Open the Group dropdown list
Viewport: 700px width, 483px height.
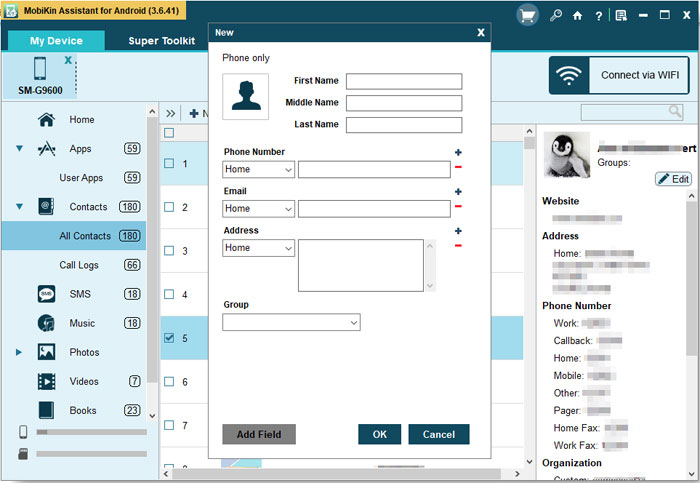[291, 322]
